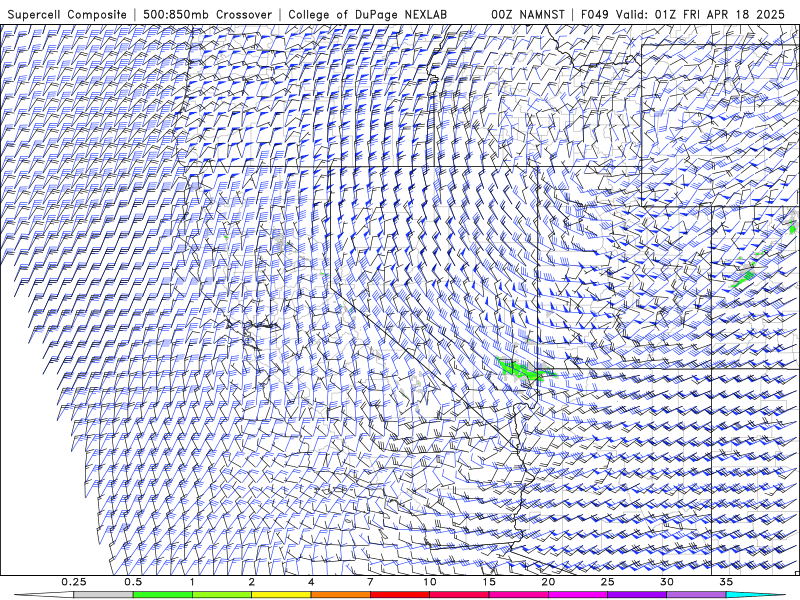This screenshot has height=600, width=800.
Task: Click the gray 0.25–0.5 legend swatch
Action: [x=103, y=595]
